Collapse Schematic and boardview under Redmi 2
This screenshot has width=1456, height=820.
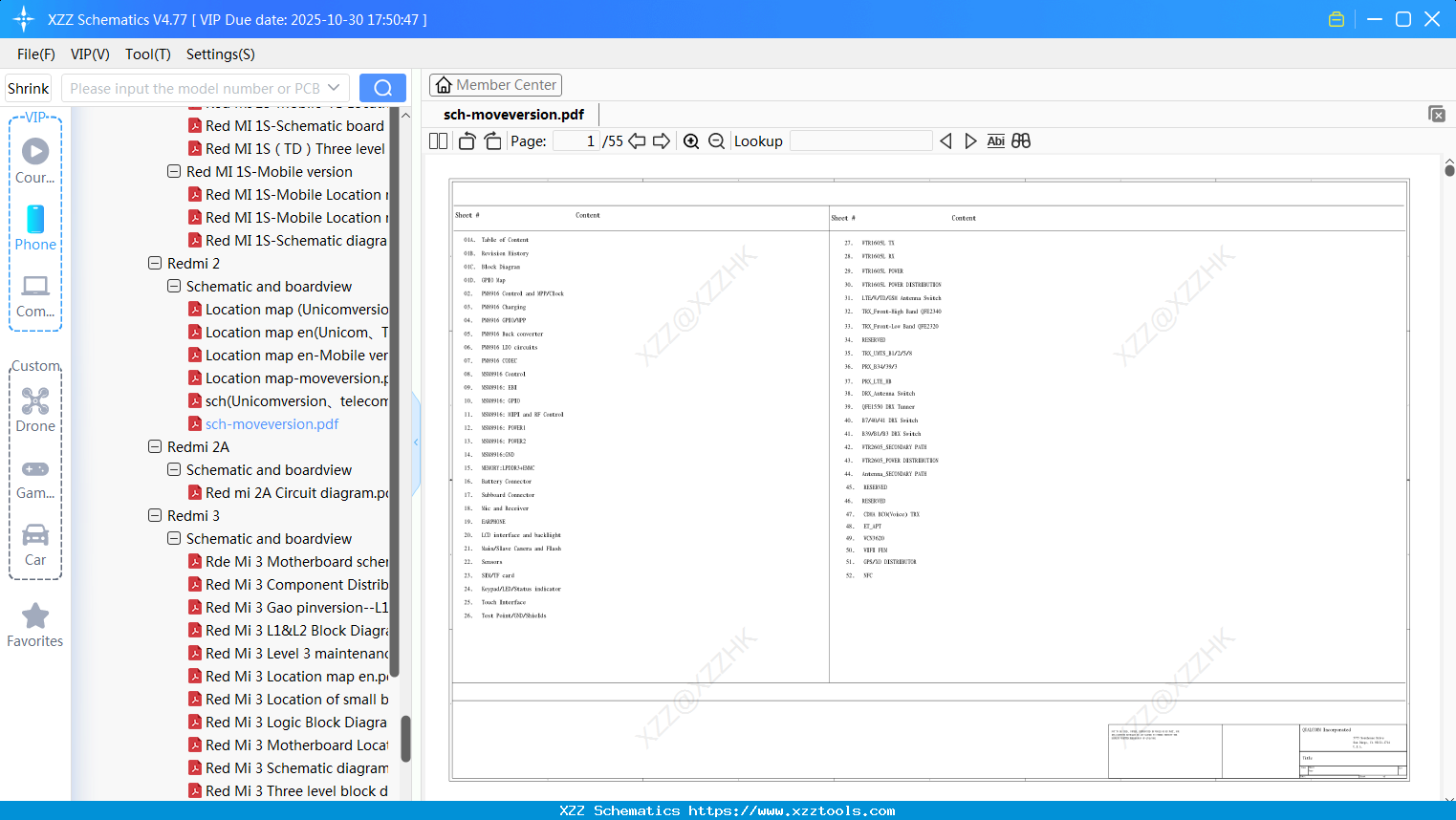click(x=174, y=287)
